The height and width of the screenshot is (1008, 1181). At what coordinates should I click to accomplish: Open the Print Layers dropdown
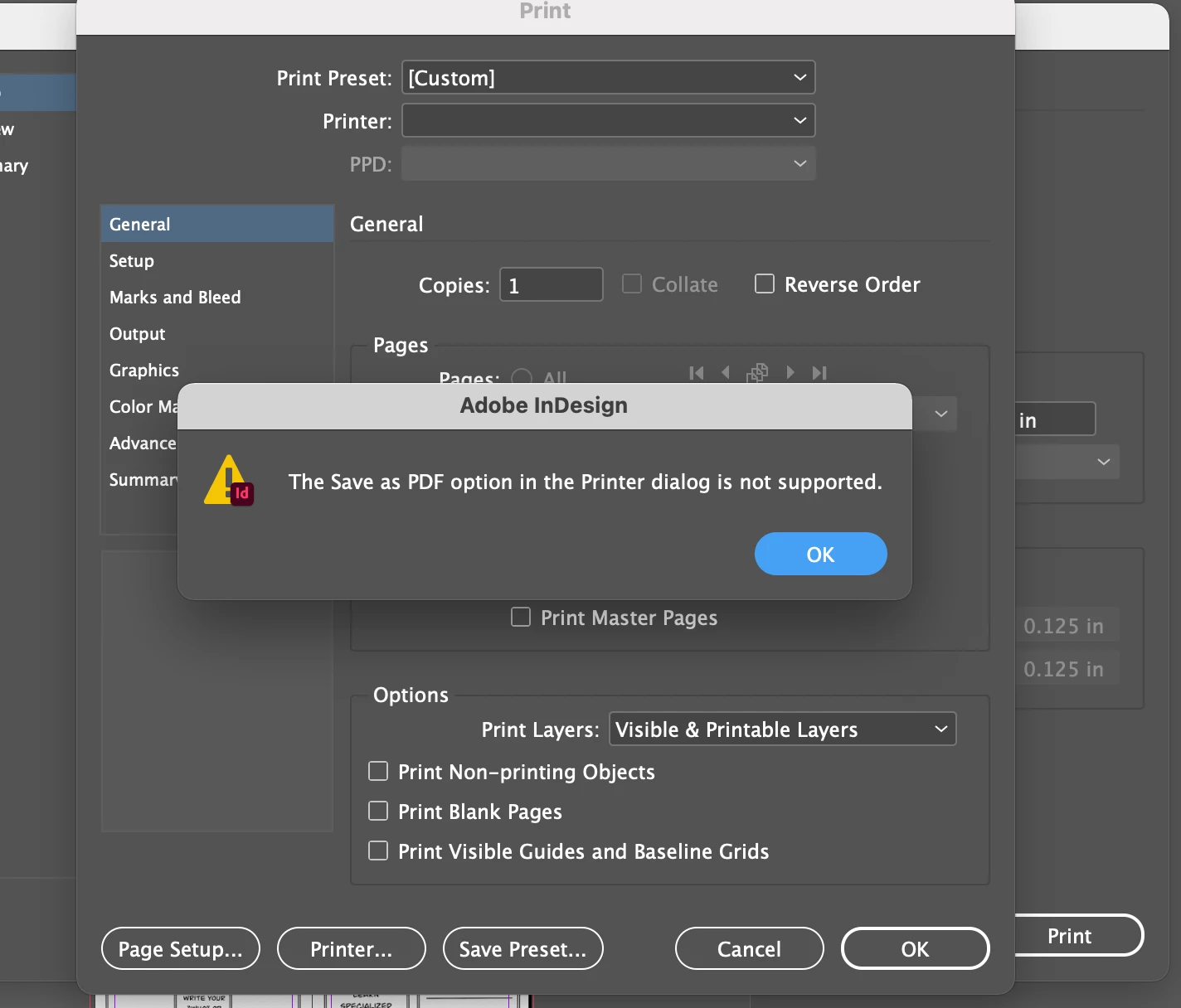783,729
